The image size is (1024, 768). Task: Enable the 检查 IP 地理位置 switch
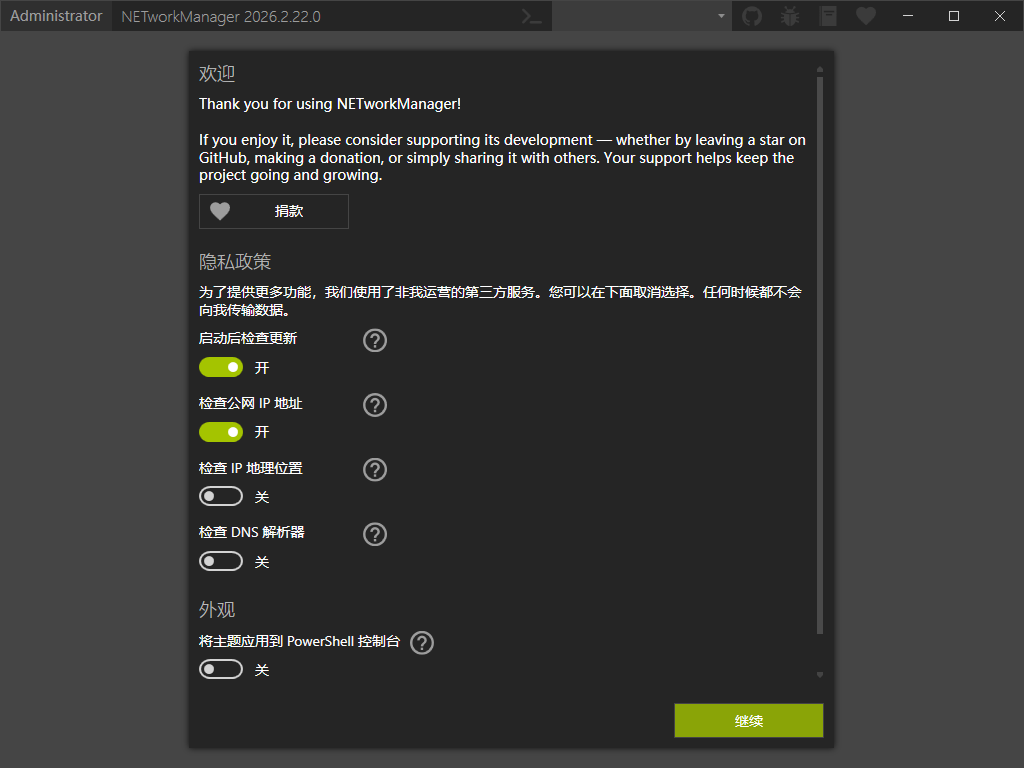click(220, 496)
